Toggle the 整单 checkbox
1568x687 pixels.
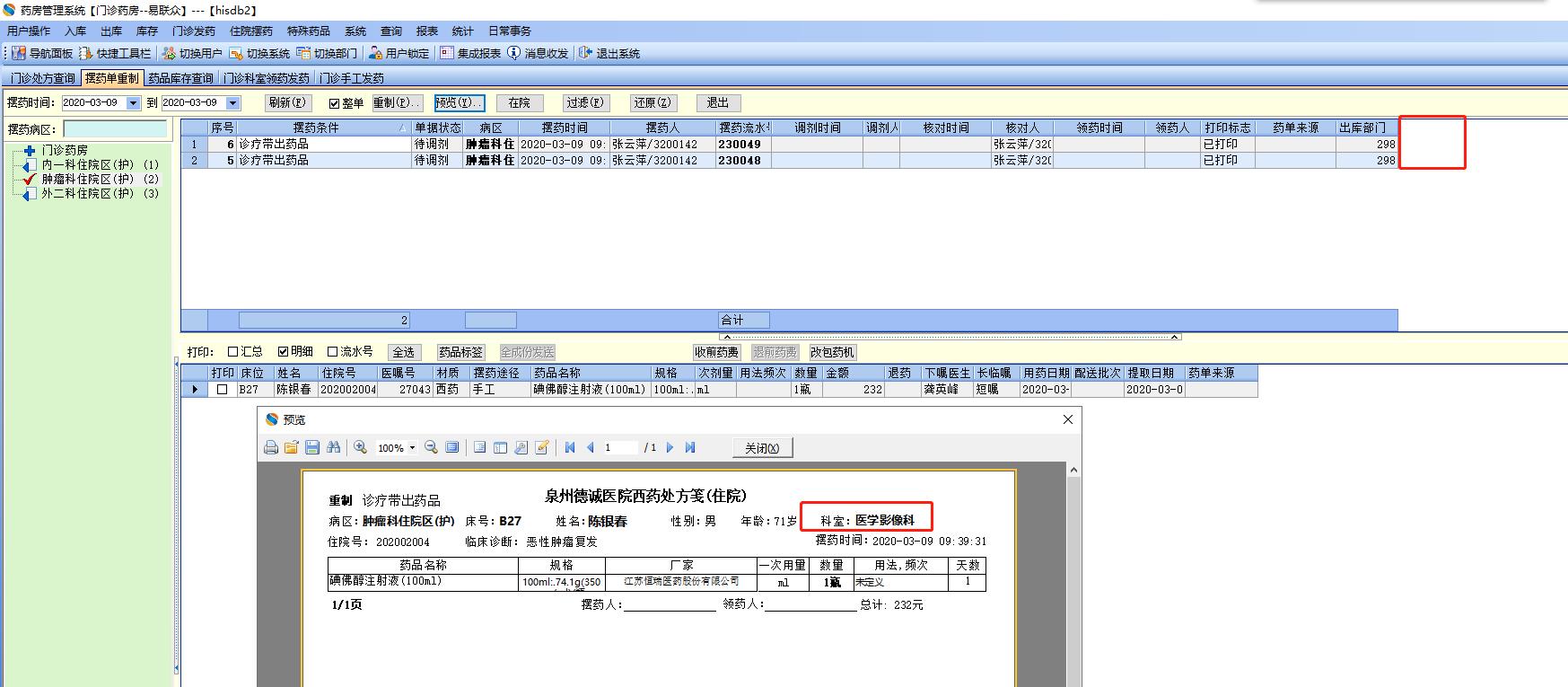pyautogui.click(x=334, y=103)
